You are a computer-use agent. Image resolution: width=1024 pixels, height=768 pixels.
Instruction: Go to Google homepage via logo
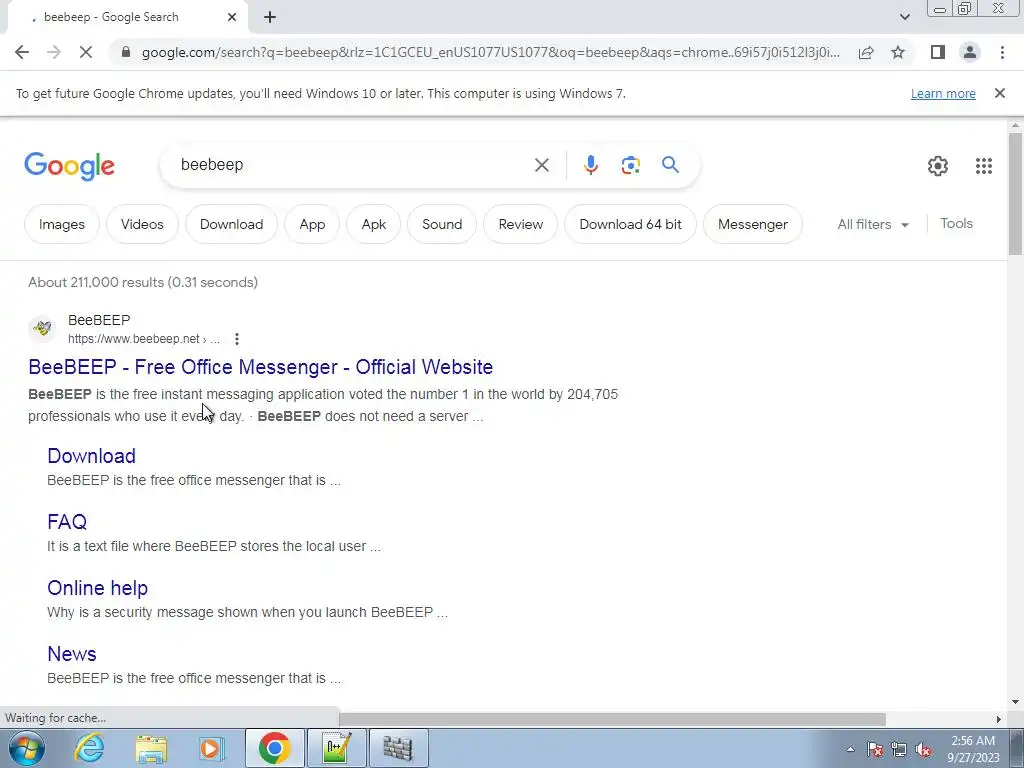click(x=69, y=167)
